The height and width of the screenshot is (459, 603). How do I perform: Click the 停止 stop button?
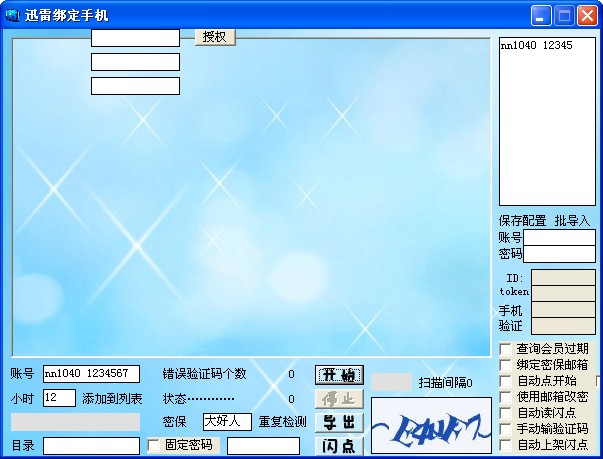pos(339,399)
